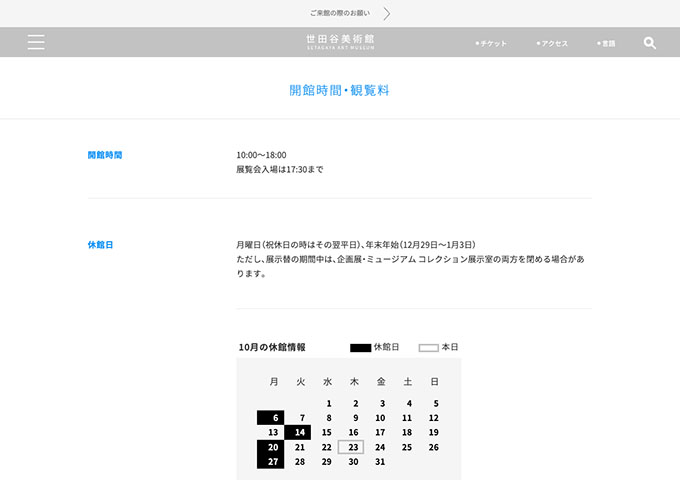Screen dimensions: 680x480
Task: Click the 日 weekday header
Action: [435, 382]
